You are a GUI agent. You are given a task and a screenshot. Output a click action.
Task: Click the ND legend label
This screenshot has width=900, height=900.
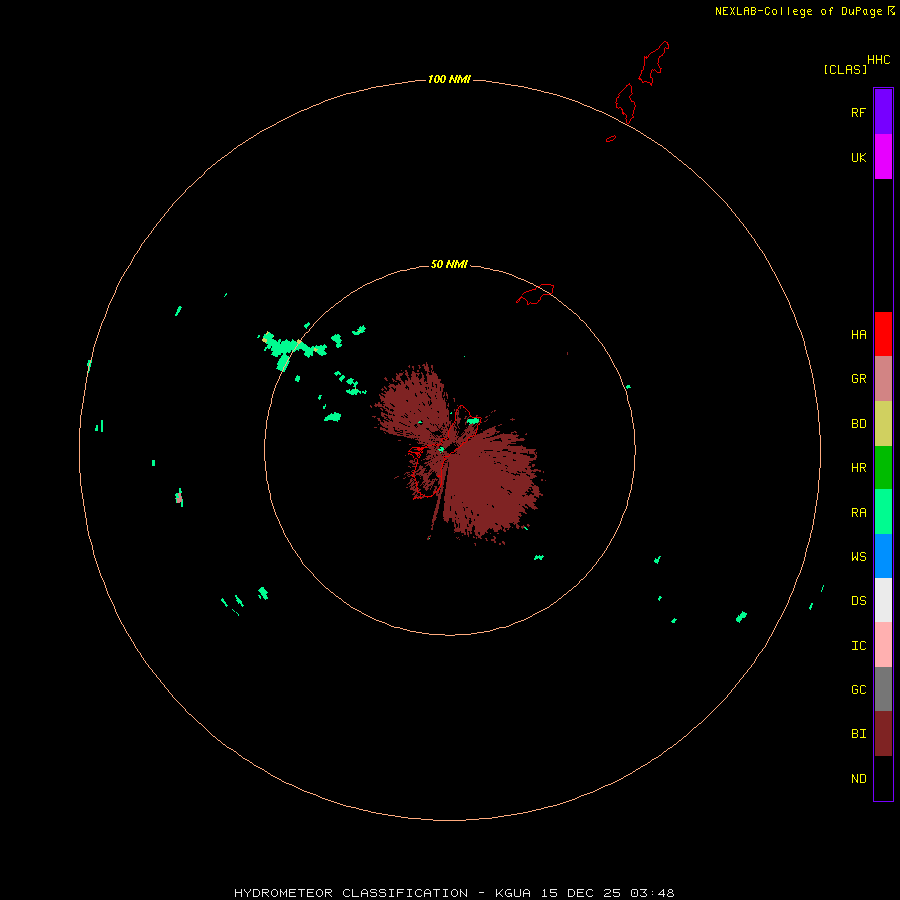click(x=858, y=779)
